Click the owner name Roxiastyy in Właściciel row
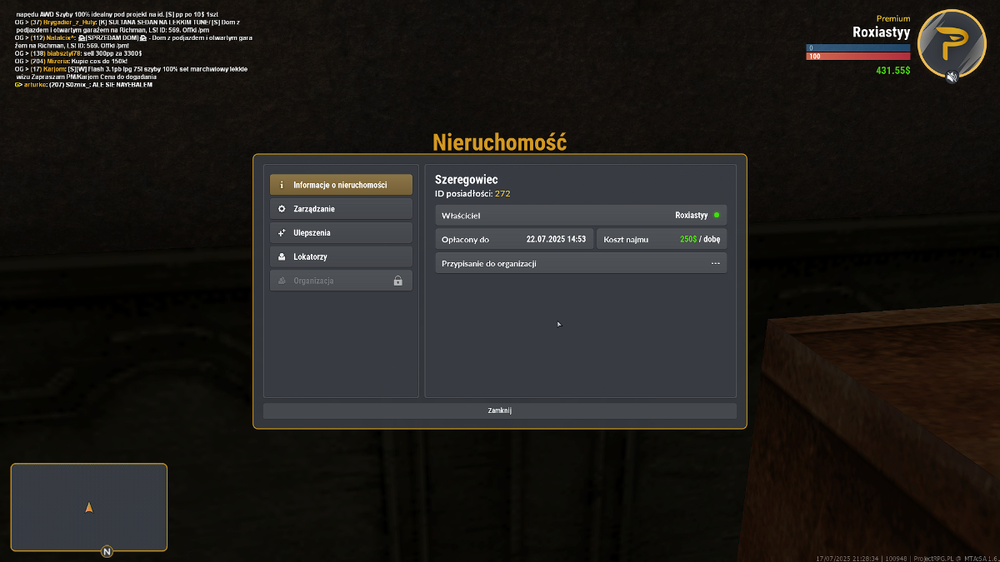1000x562 pixels. [691, 216]
